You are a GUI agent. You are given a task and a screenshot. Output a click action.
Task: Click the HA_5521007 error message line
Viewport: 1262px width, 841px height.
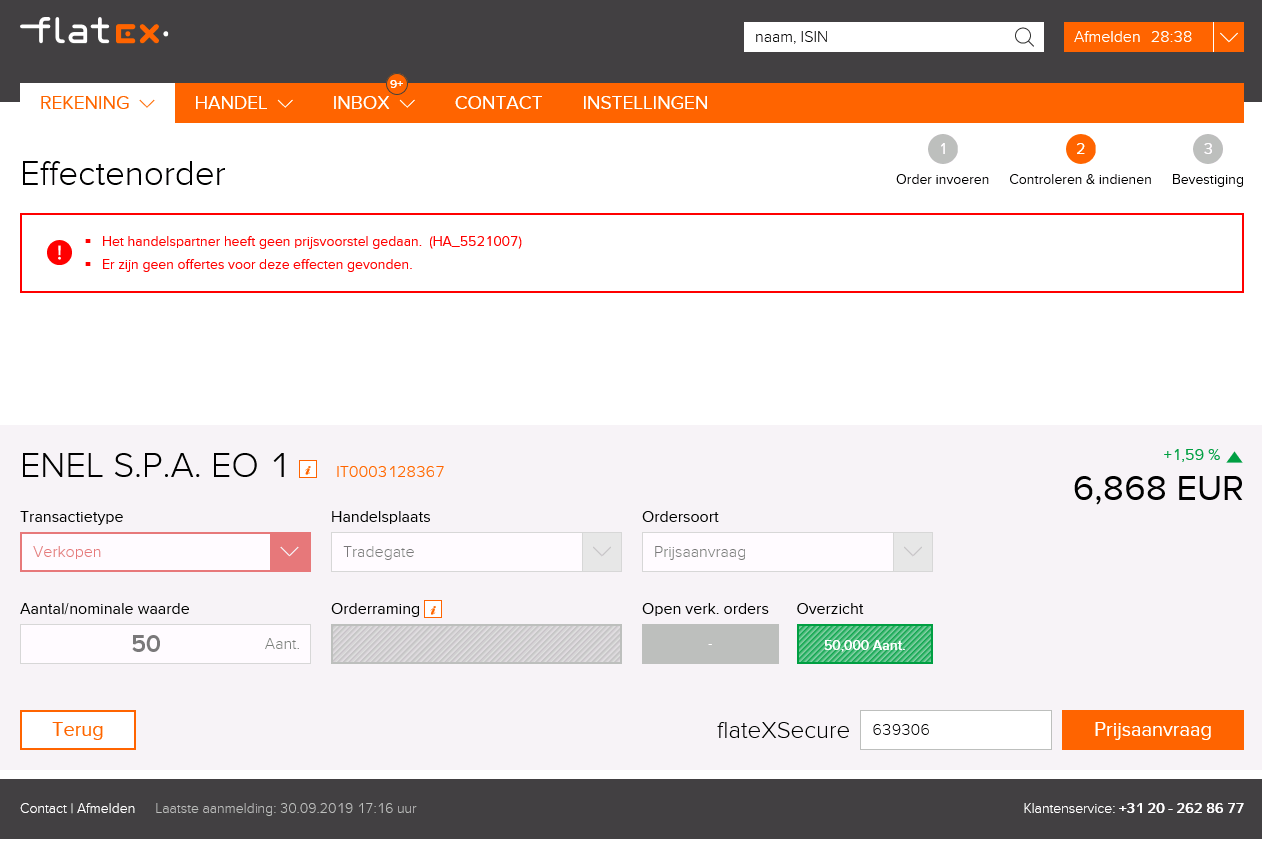(x=312, y=241)
